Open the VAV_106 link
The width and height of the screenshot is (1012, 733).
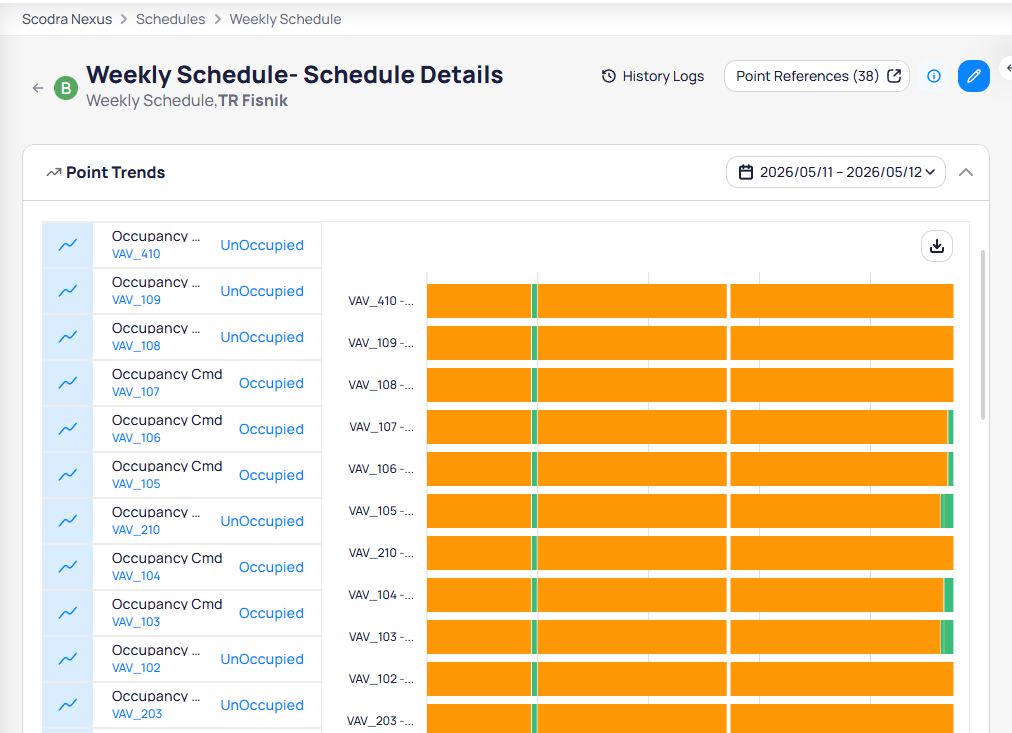pyautogui.click(x=136, y=438)
